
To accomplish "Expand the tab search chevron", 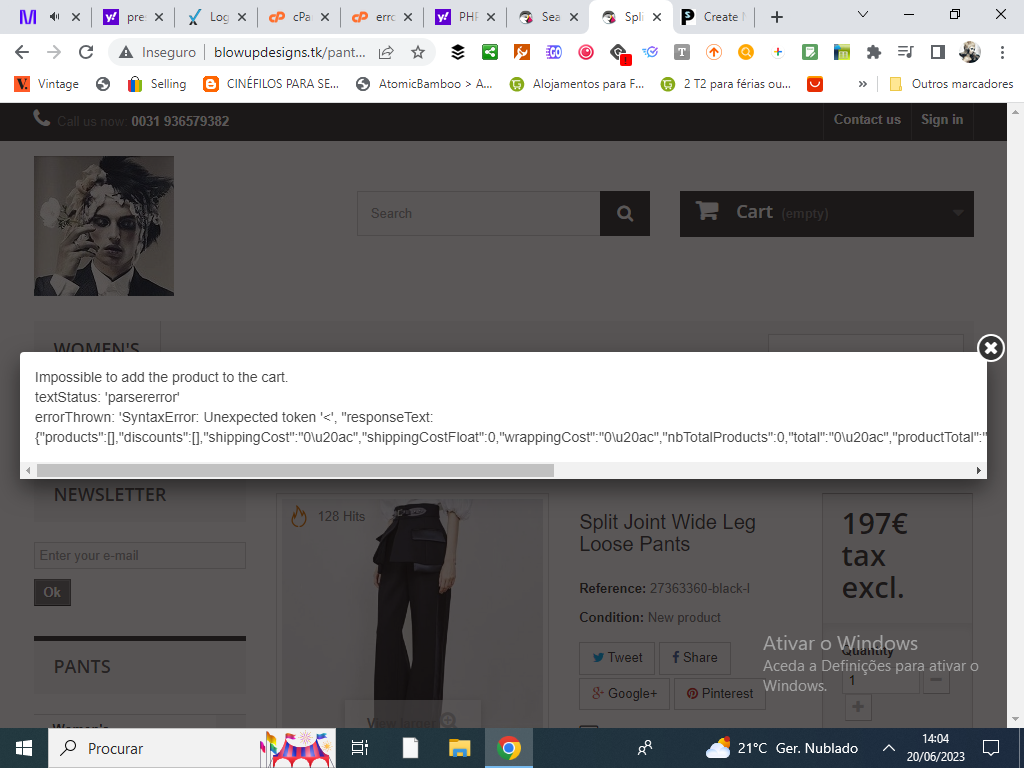I will pos(863,14).
